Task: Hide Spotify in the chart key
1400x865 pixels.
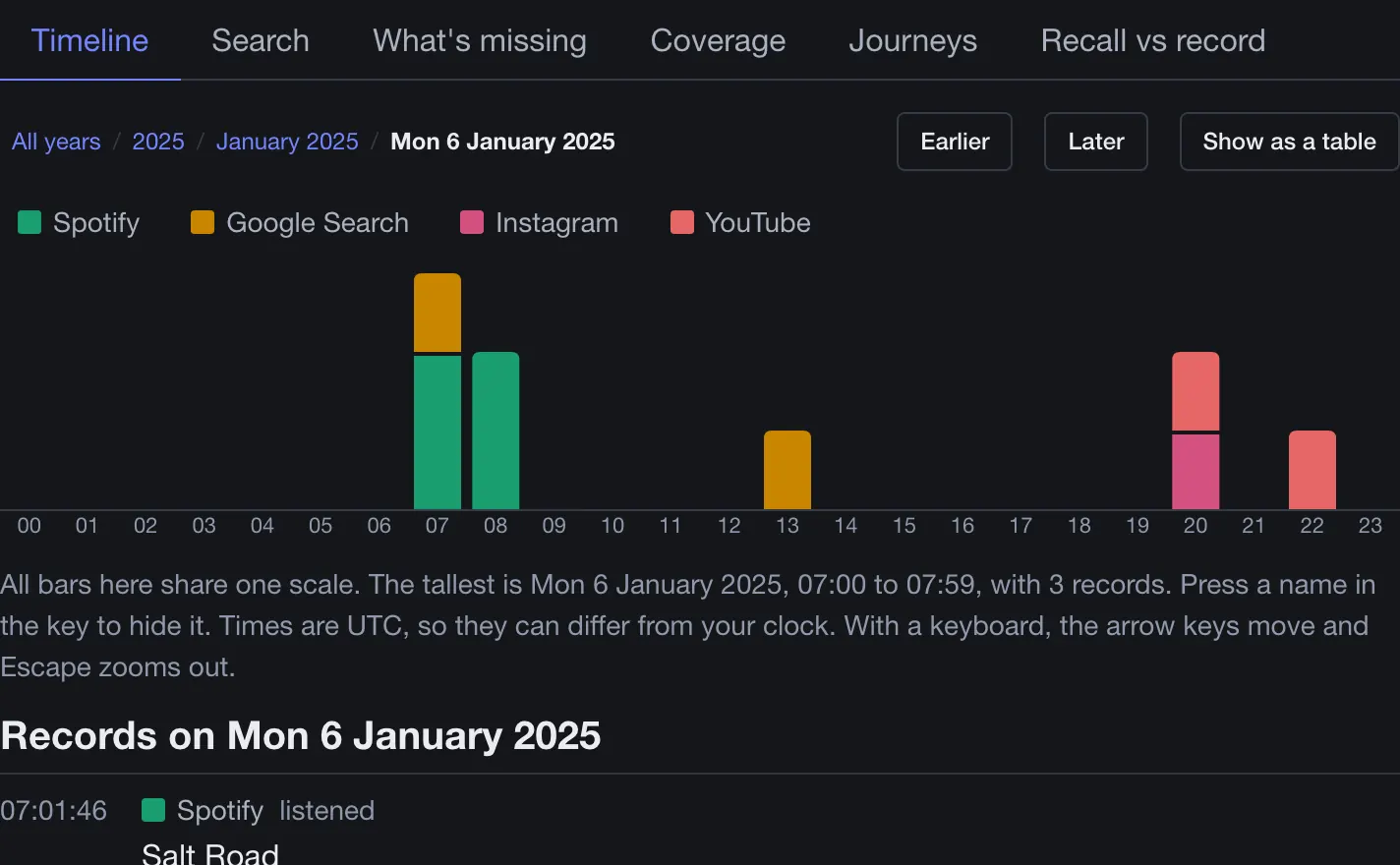Action: pyautogui.click(x=79, y=223)
